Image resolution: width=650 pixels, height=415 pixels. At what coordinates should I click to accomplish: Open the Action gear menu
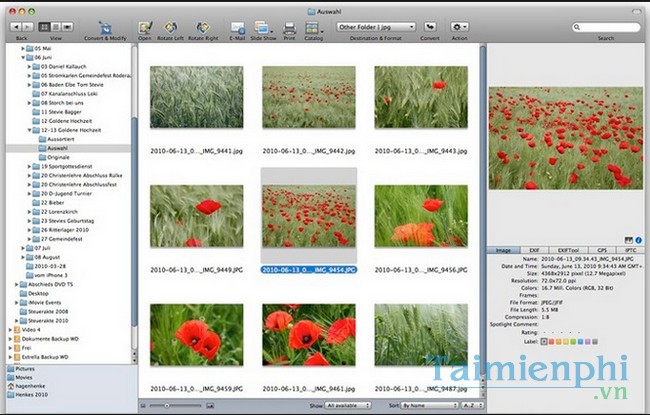459,27
